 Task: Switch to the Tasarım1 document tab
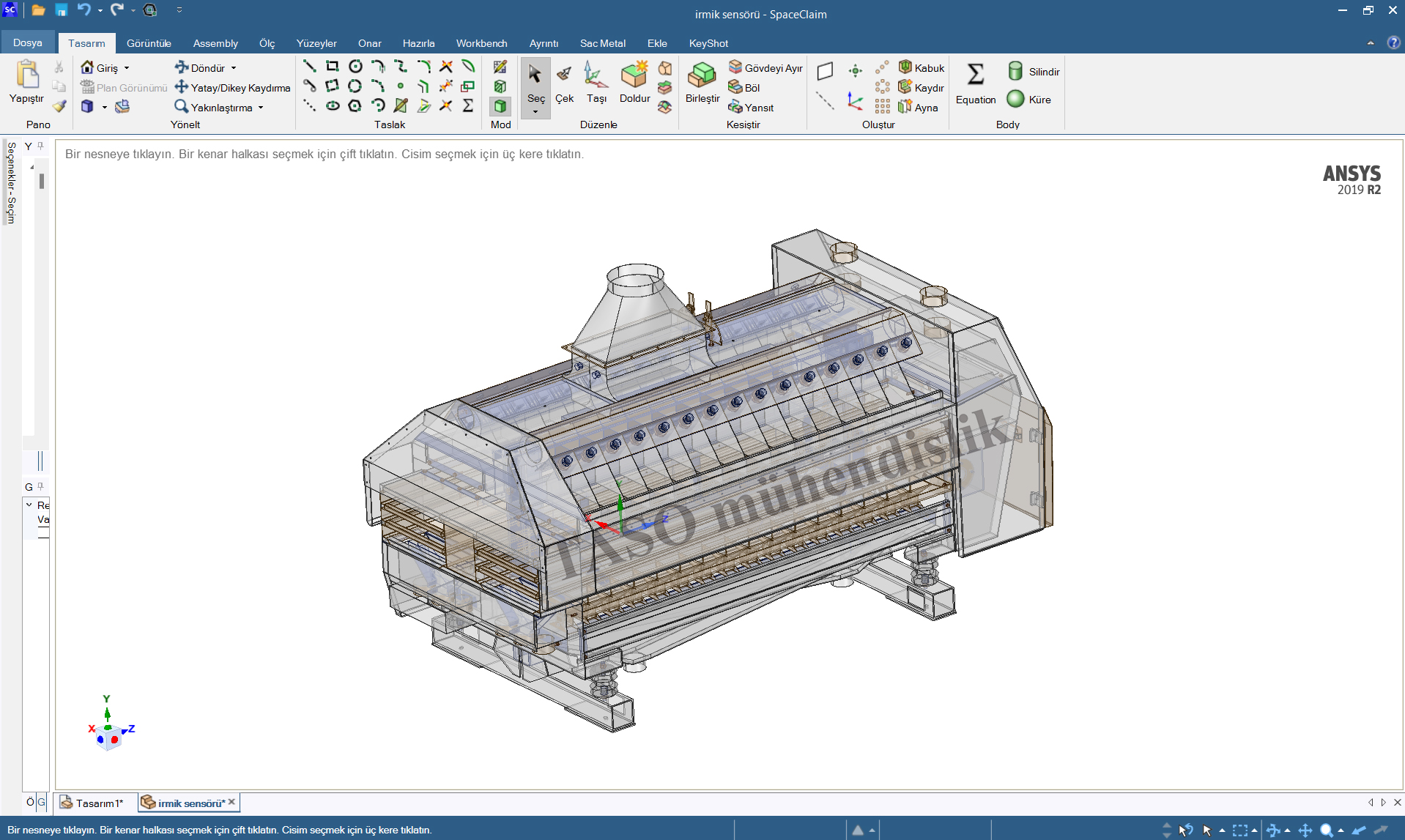tap(92, 803)
